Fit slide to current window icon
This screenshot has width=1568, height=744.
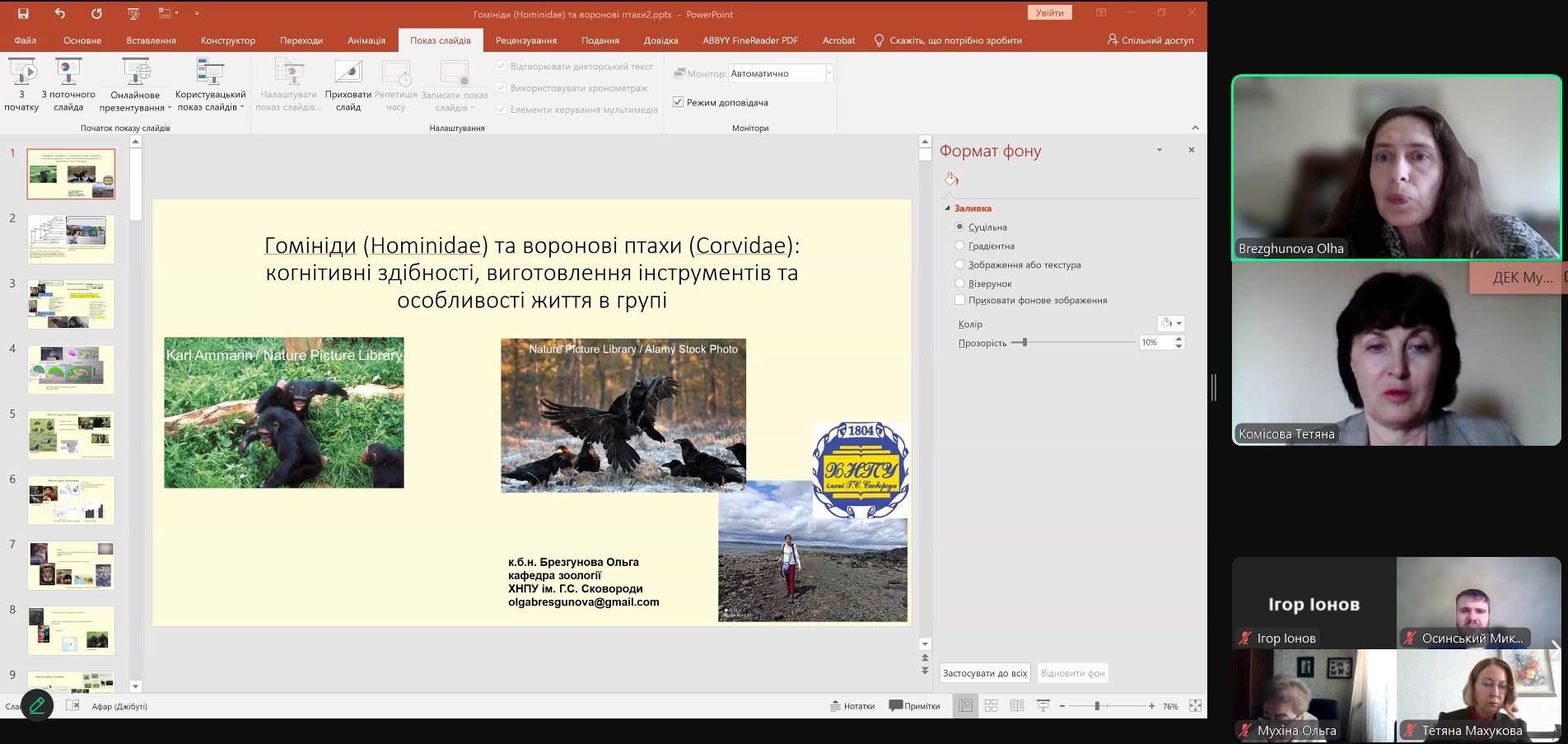(1195, 706)
